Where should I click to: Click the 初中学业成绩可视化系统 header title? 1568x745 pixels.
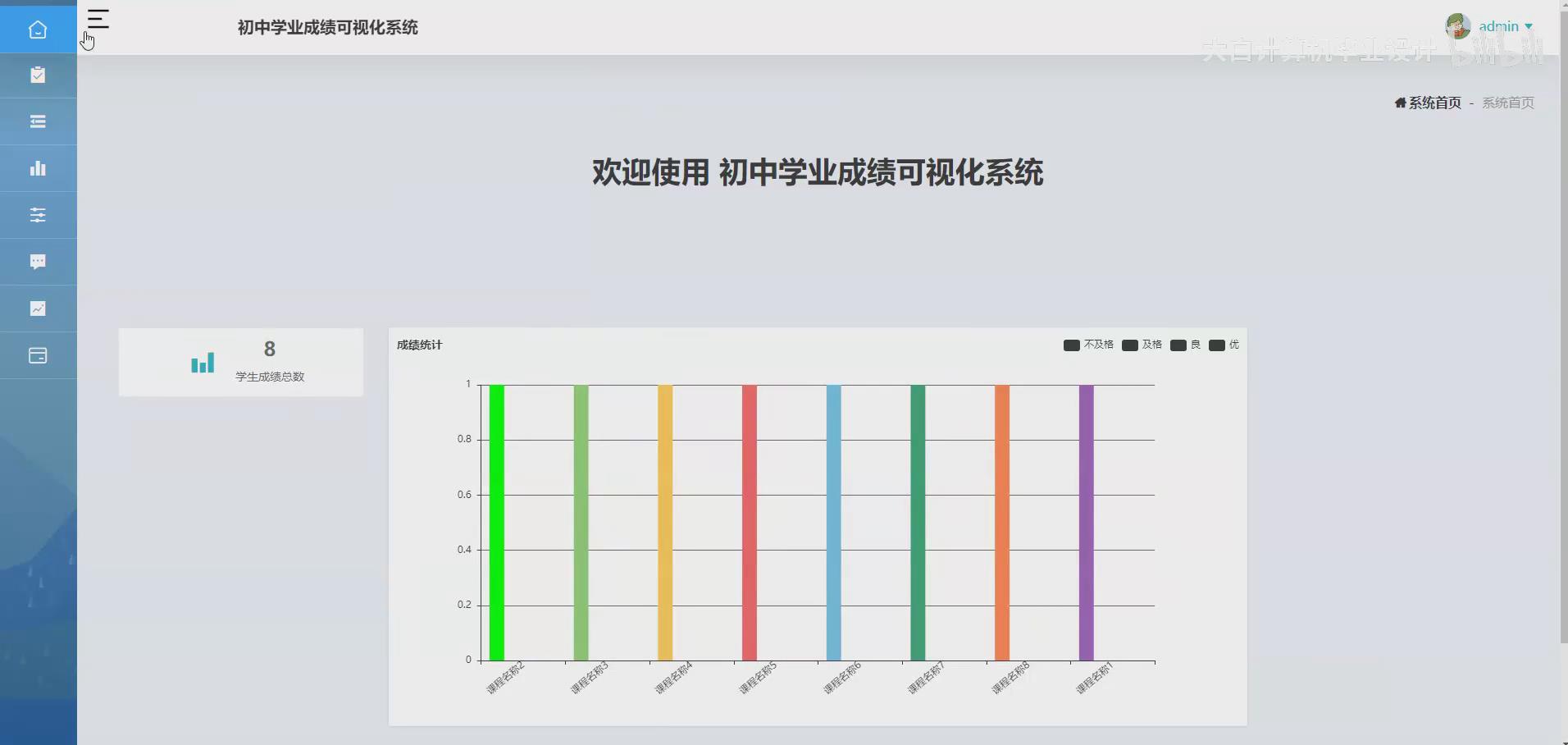pos(326,26)
